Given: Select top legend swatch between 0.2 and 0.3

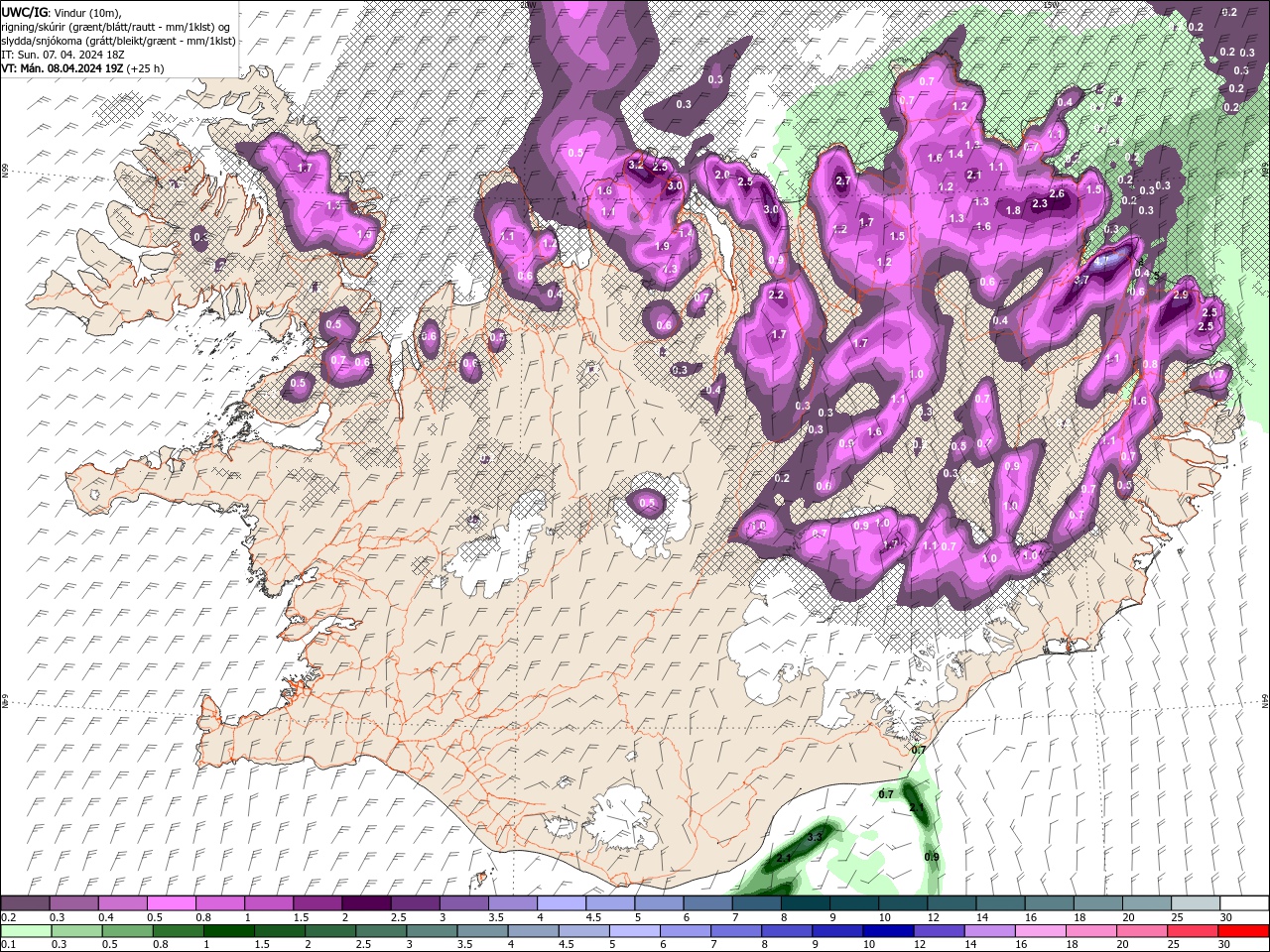Looking at the screenshot, I should [x=25, y=903].
